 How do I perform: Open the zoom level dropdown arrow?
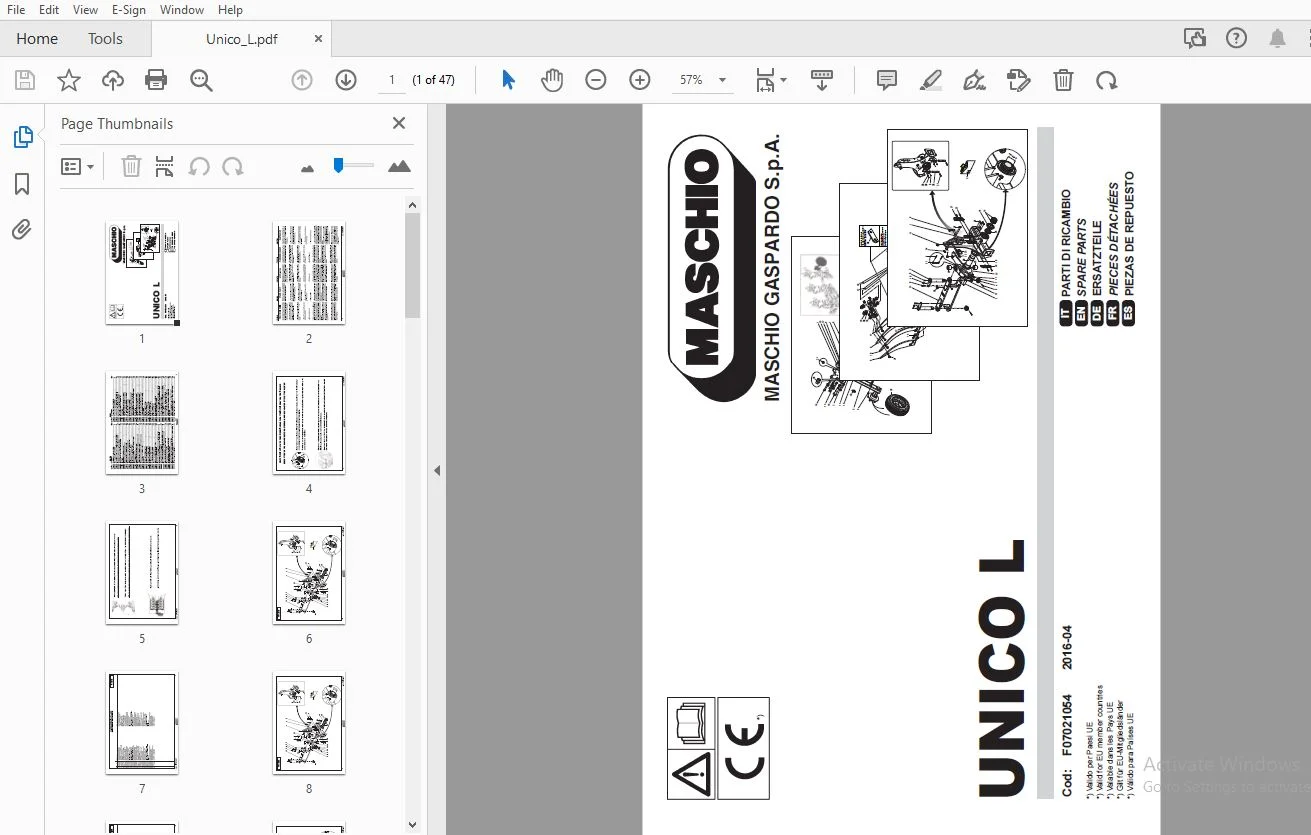[722, 80]
